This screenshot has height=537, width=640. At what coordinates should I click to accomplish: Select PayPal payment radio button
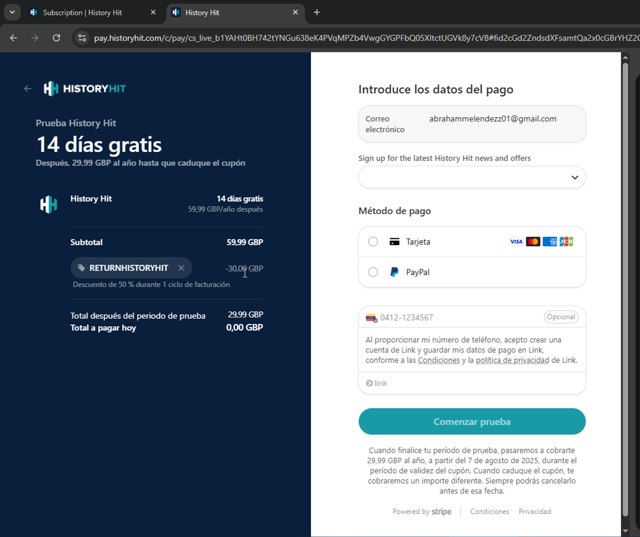point(373,272)
